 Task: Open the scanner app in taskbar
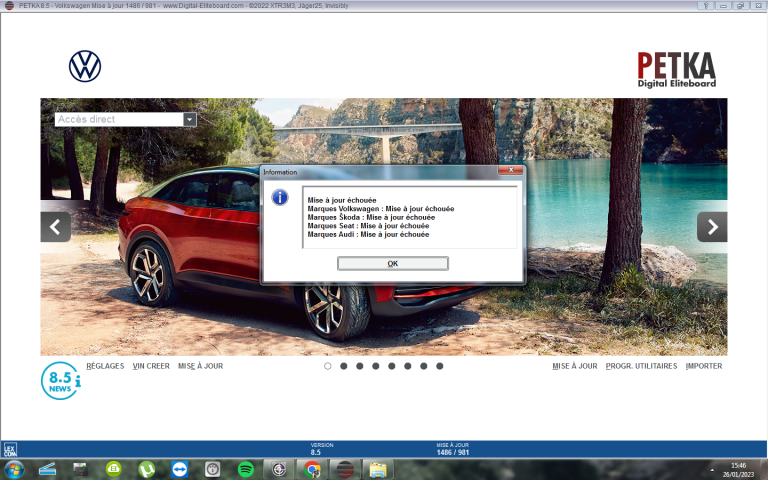point(48,469)
